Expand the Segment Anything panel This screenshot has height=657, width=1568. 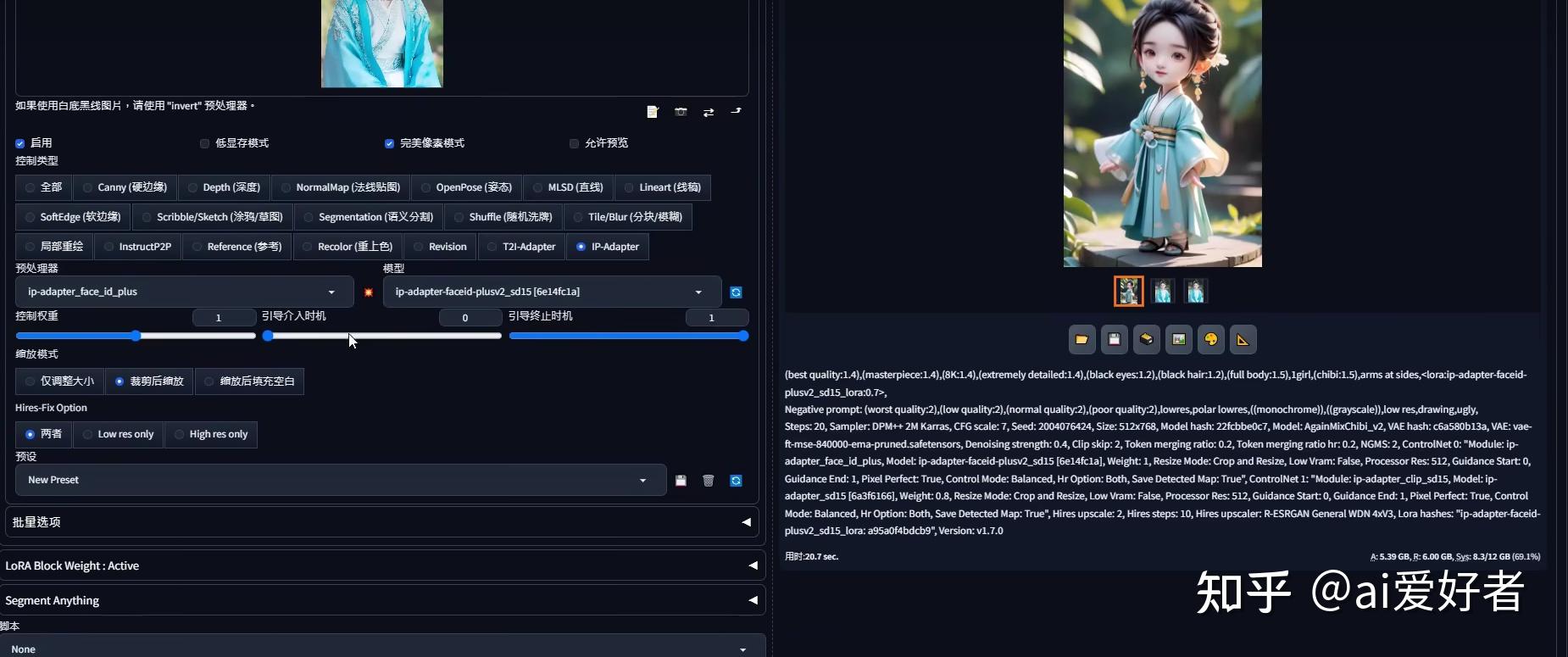click(x=382, y=600)
